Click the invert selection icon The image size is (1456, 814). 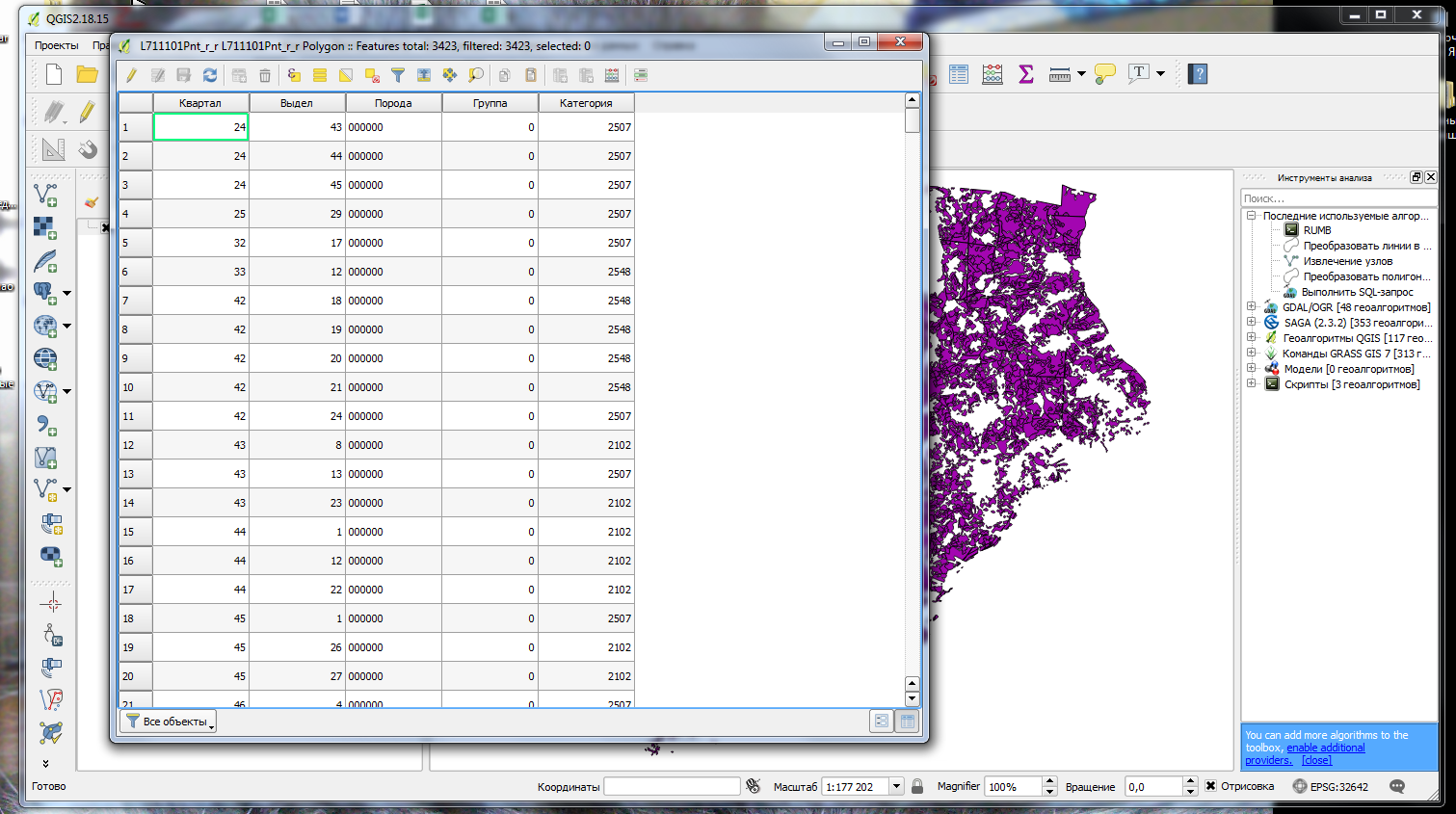point(346,75)
